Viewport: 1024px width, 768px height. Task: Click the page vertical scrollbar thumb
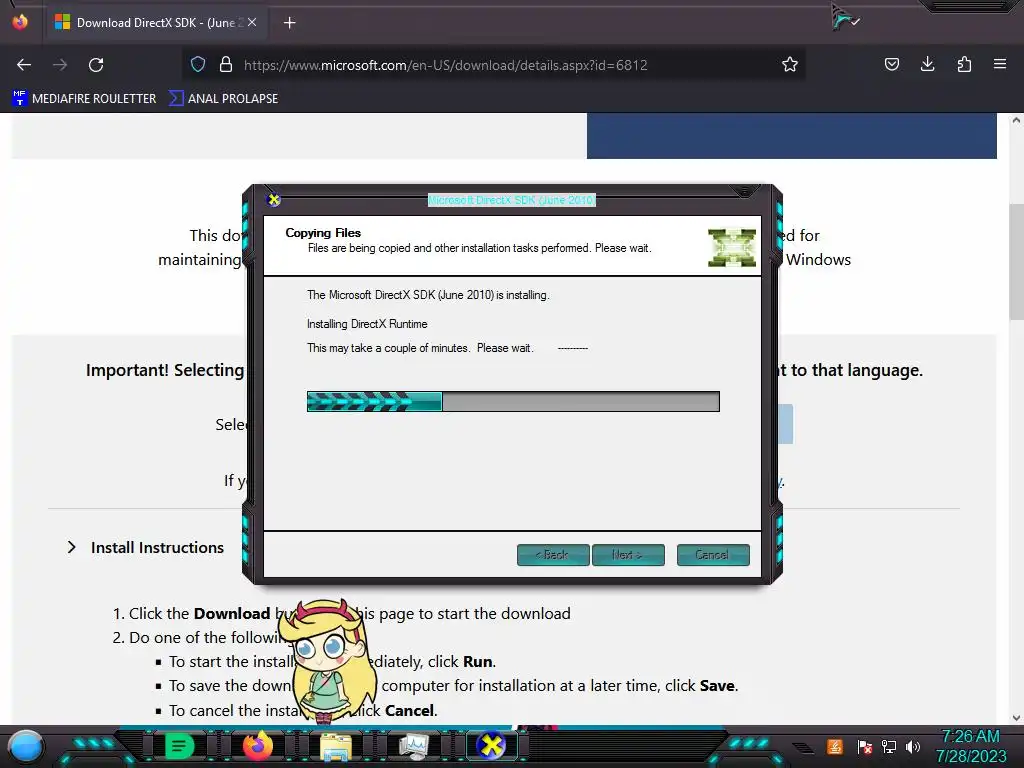1016,261
